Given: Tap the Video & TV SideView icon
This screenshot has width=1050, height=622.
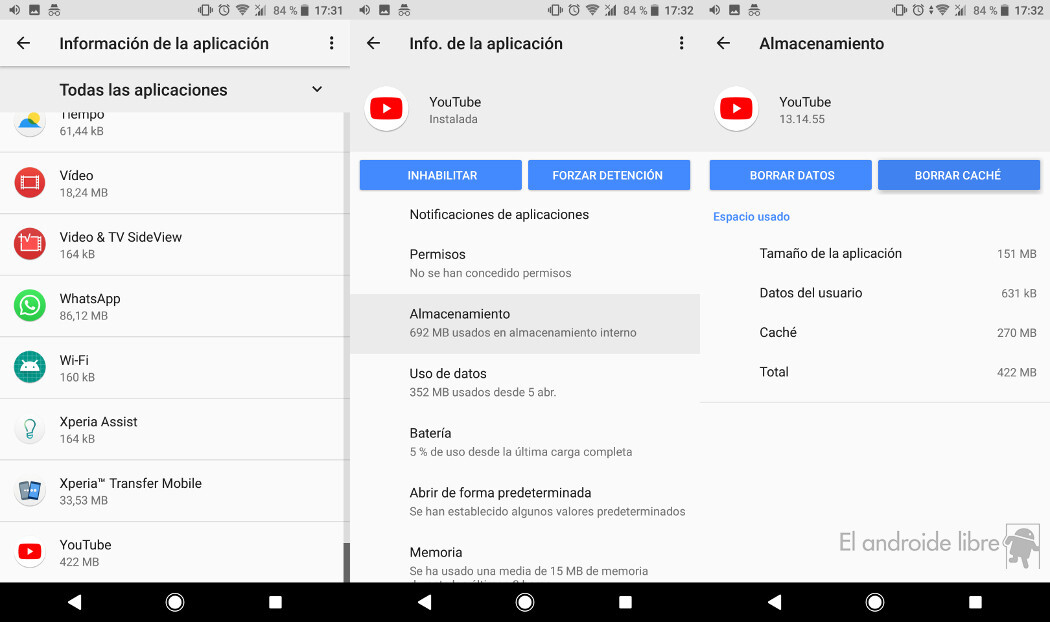Looking at the screenshot, I should 29,244.
